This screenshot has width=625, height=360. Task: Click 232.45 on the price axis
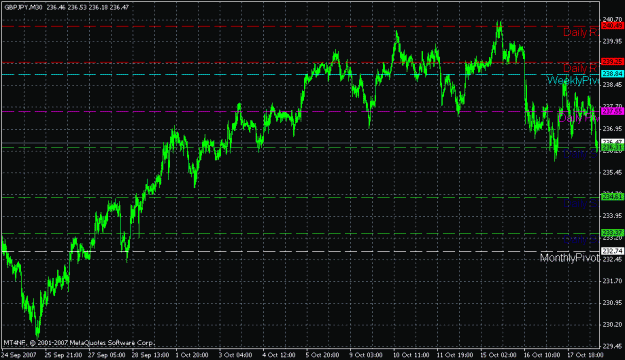(613, 260)
